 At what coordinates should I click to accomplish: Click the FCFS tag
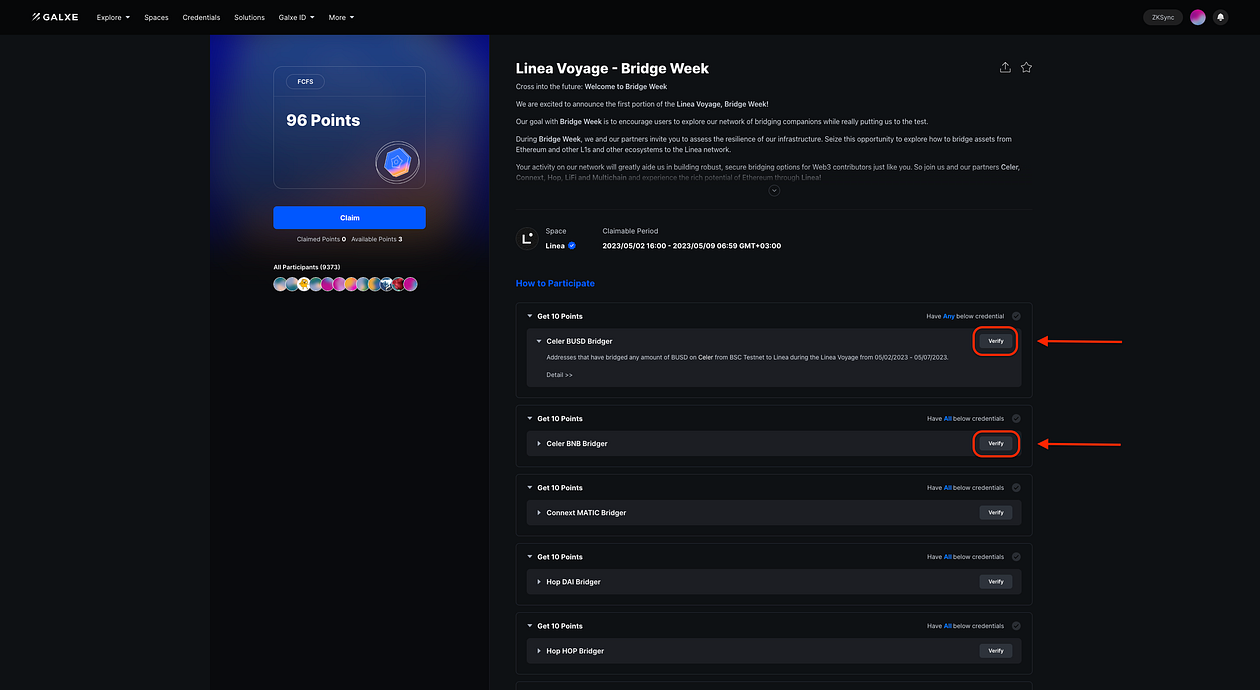[305, 82]
